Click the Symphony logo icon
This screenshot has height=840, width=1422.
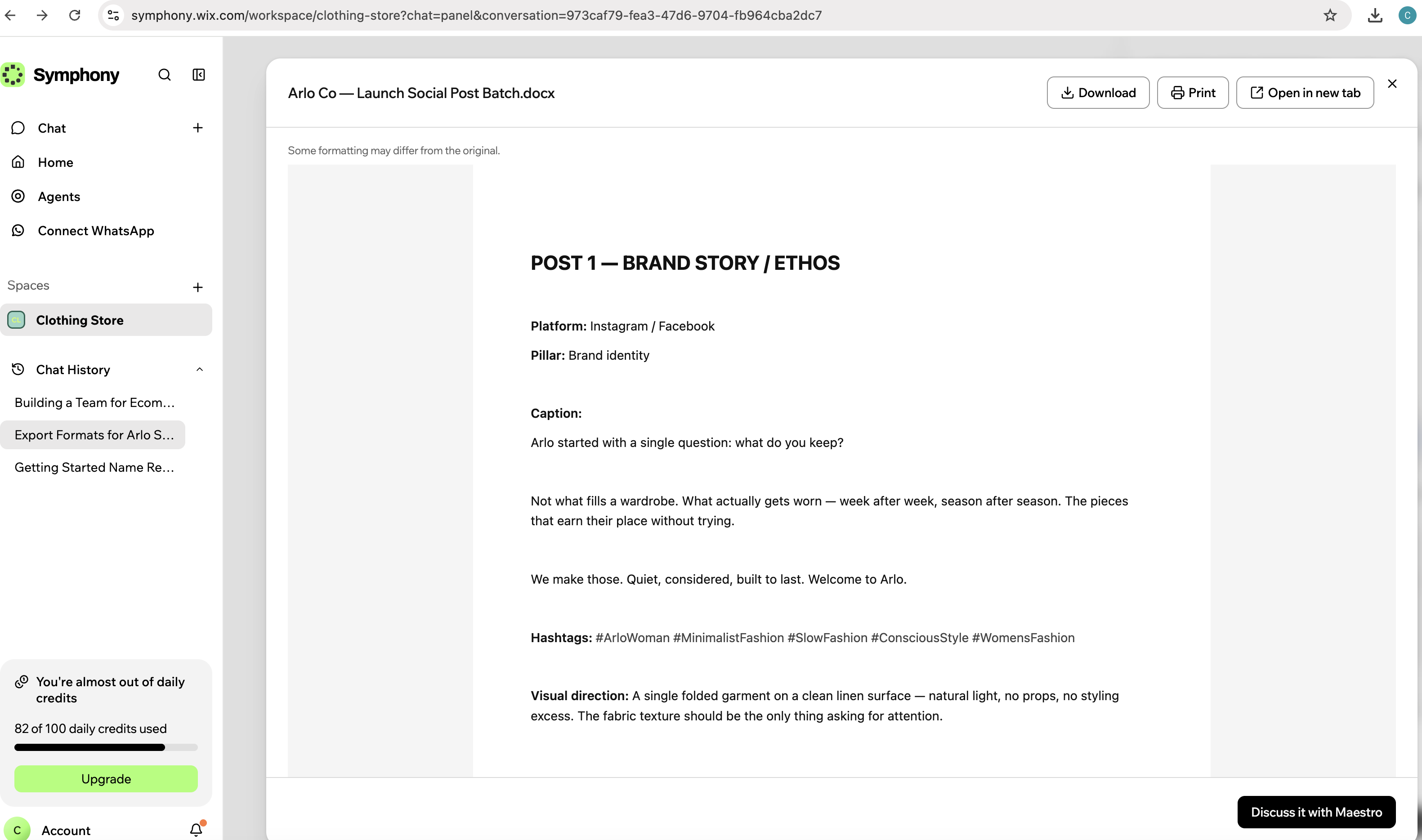[13, 75]
